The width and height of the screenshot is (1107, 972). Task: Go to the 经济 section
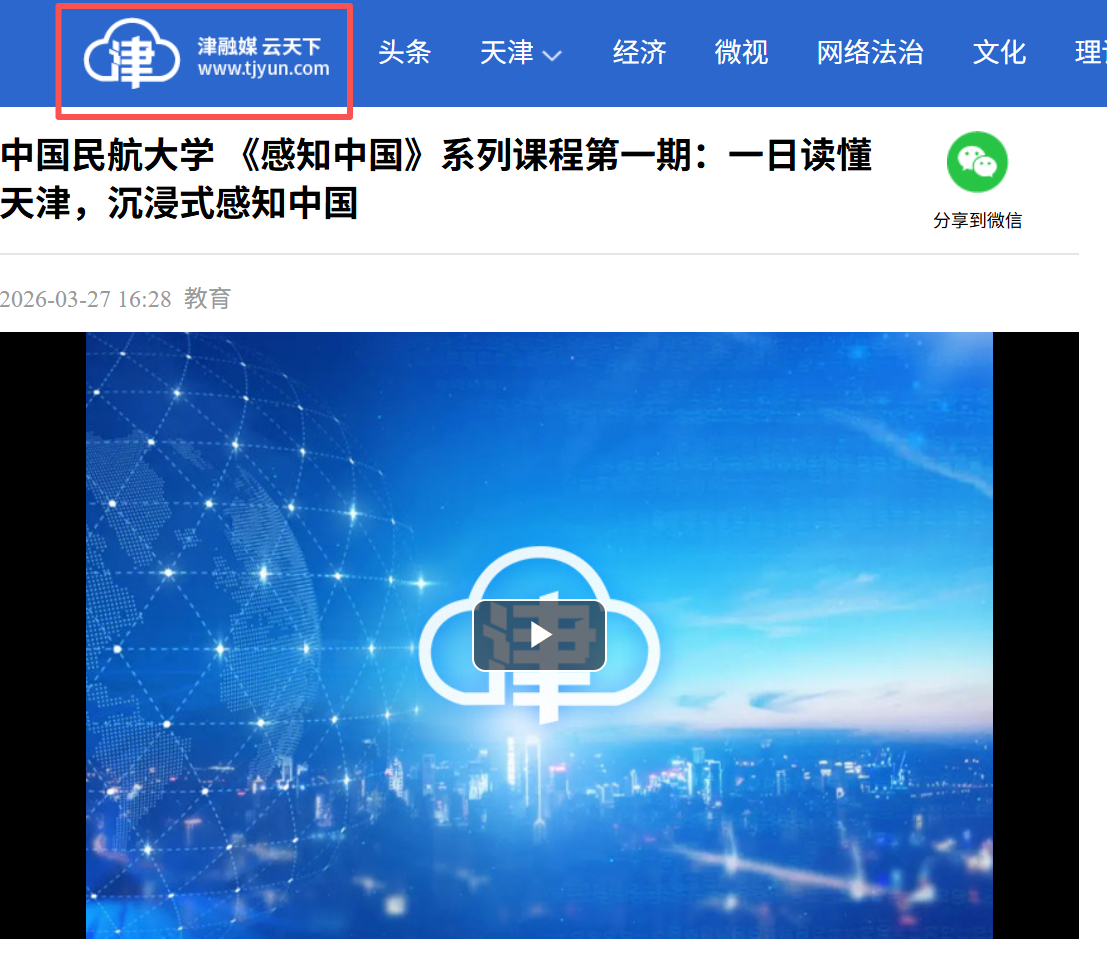639,52
